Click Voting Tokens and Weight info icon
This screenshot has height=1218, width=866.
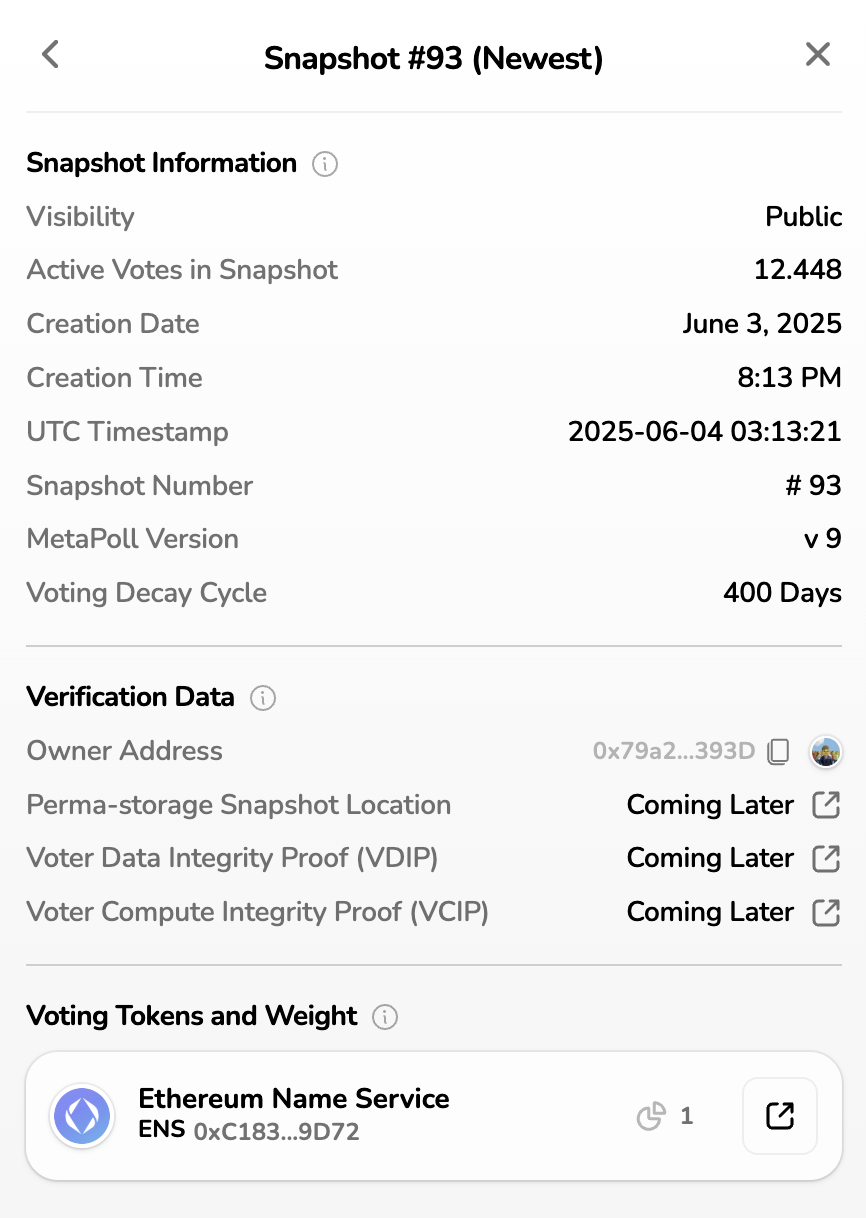384,1017
